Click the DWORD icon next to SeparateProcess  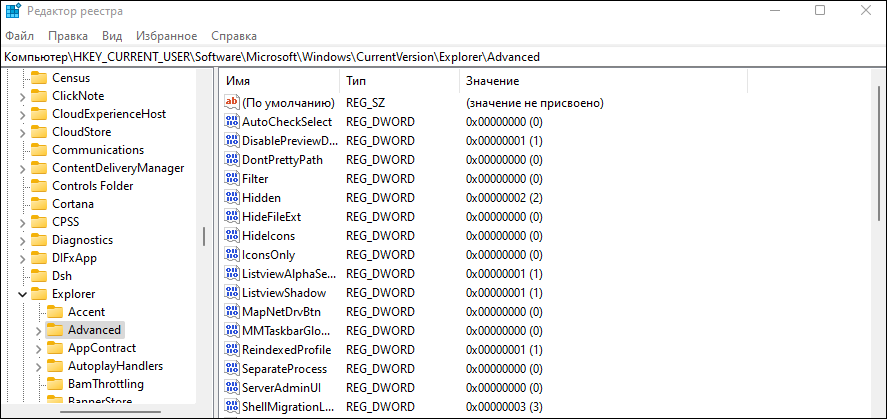point(232,369)
